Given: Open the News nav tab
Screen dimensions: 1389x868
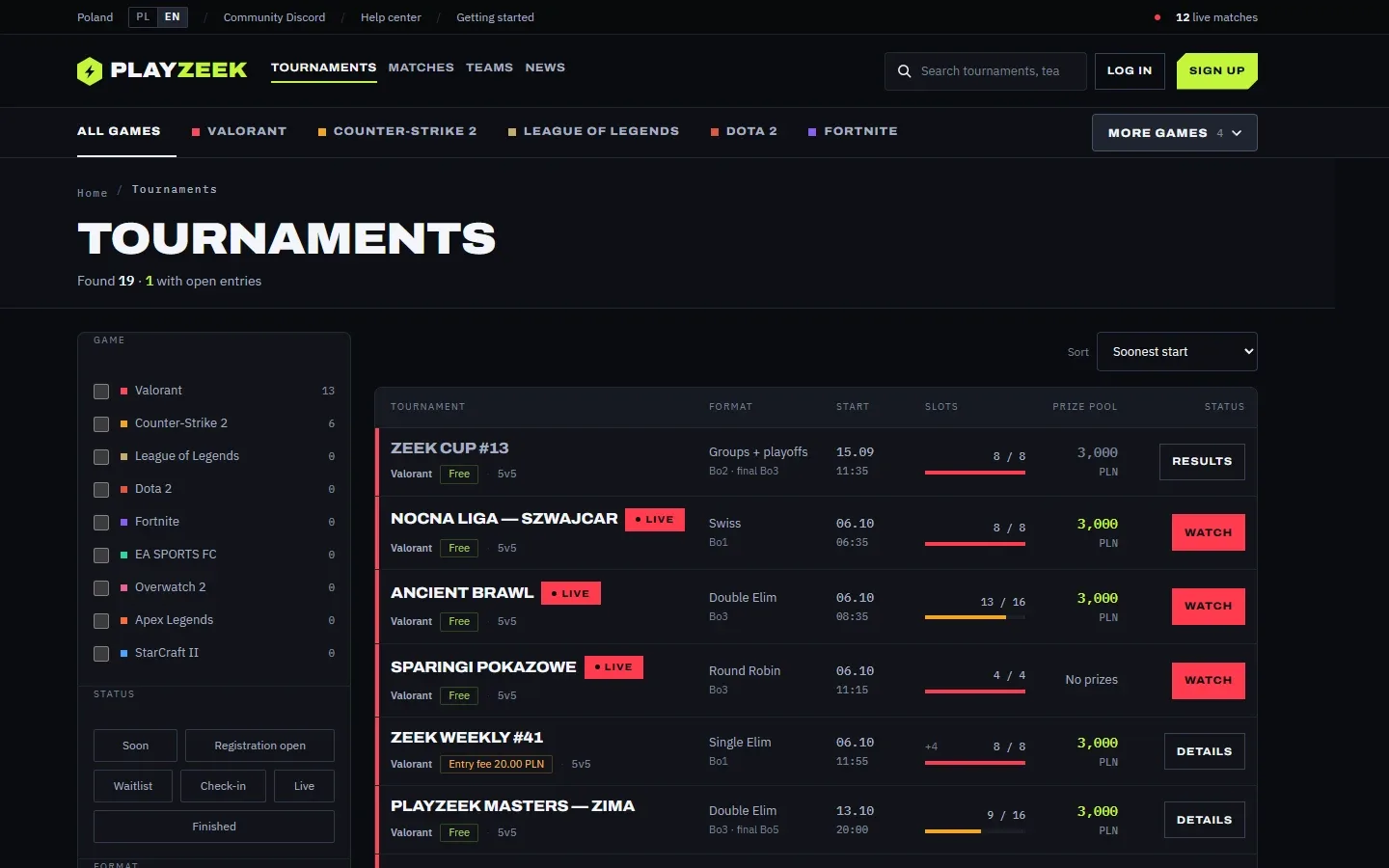Looking at the screenshot, I should pyautogui.click(x=545, y=68).
